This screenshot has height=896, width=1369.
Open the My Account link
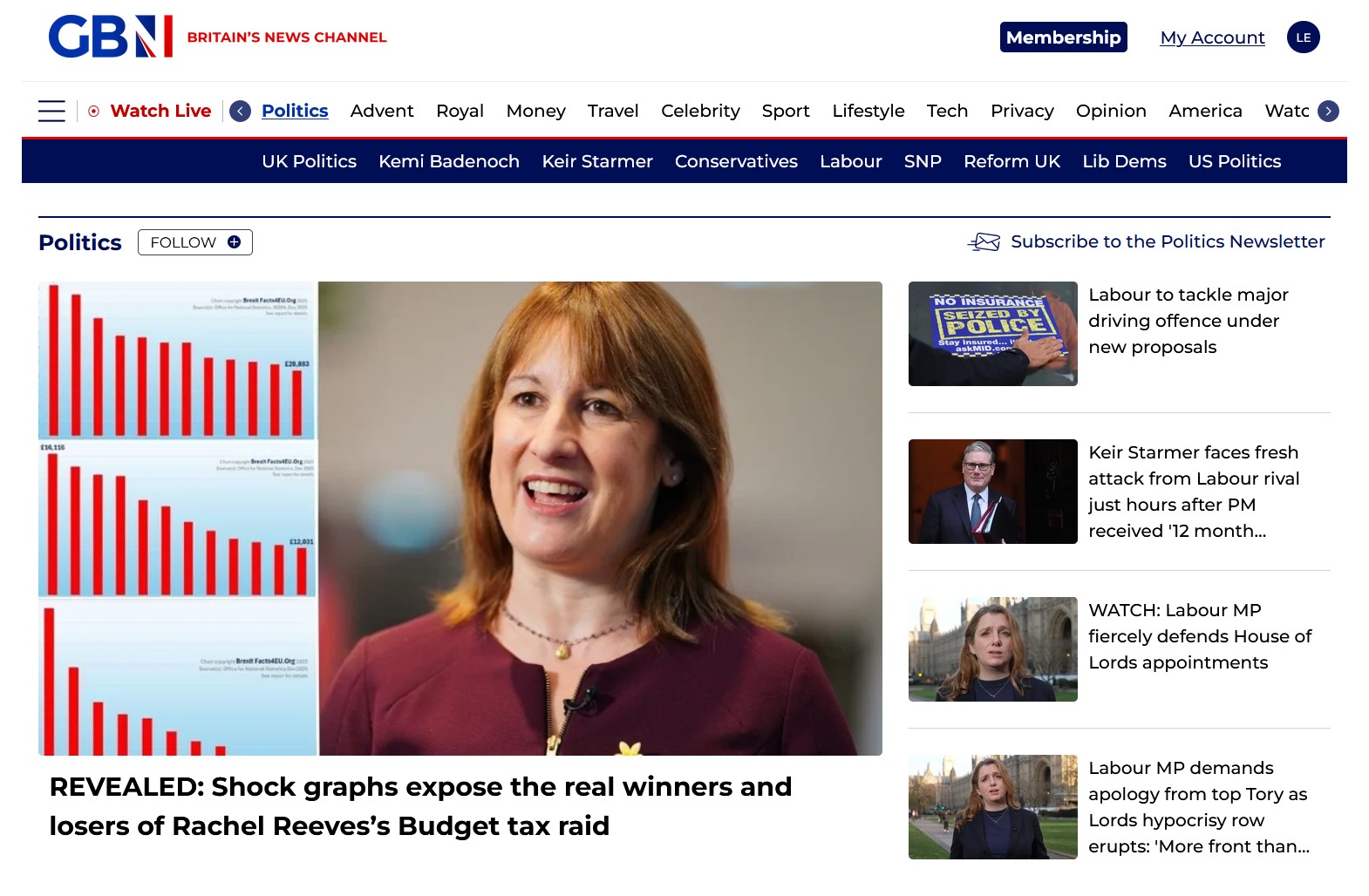(x=1211, y=37)
